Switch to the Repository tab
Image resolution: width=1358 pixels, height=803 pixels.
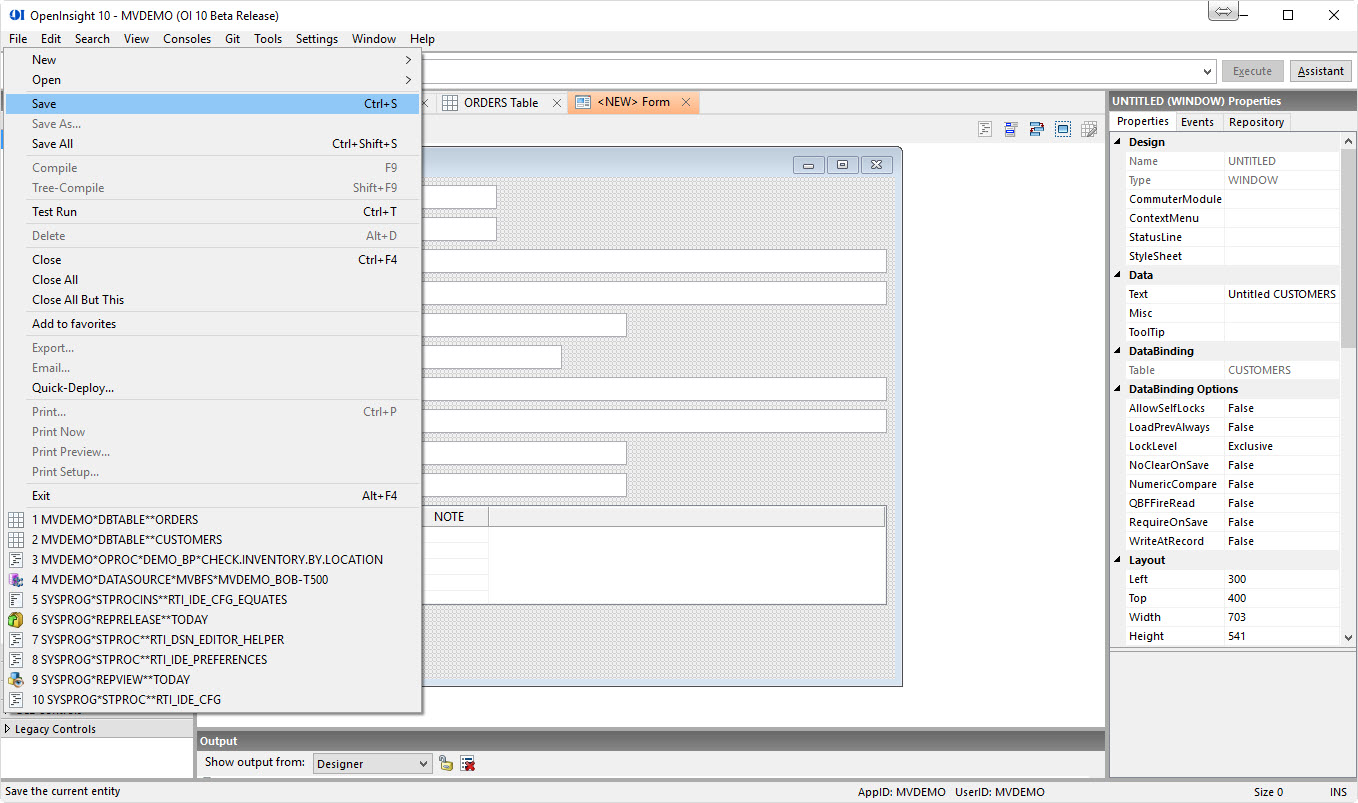pyautogui.click(x=1256, y=122)
